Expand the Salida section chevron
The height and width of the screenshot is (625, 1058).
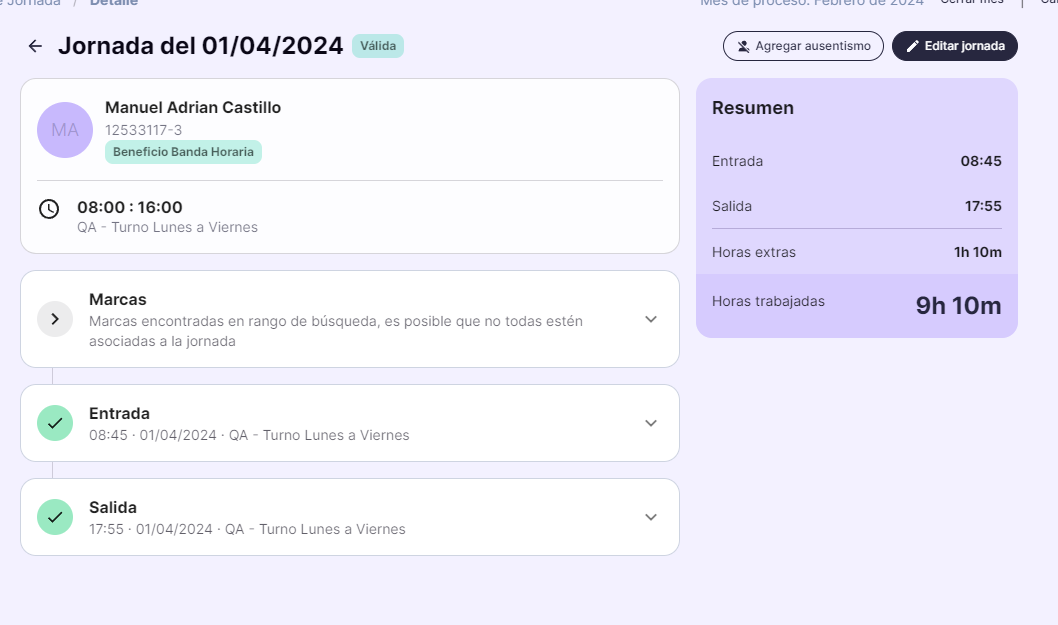650,517
